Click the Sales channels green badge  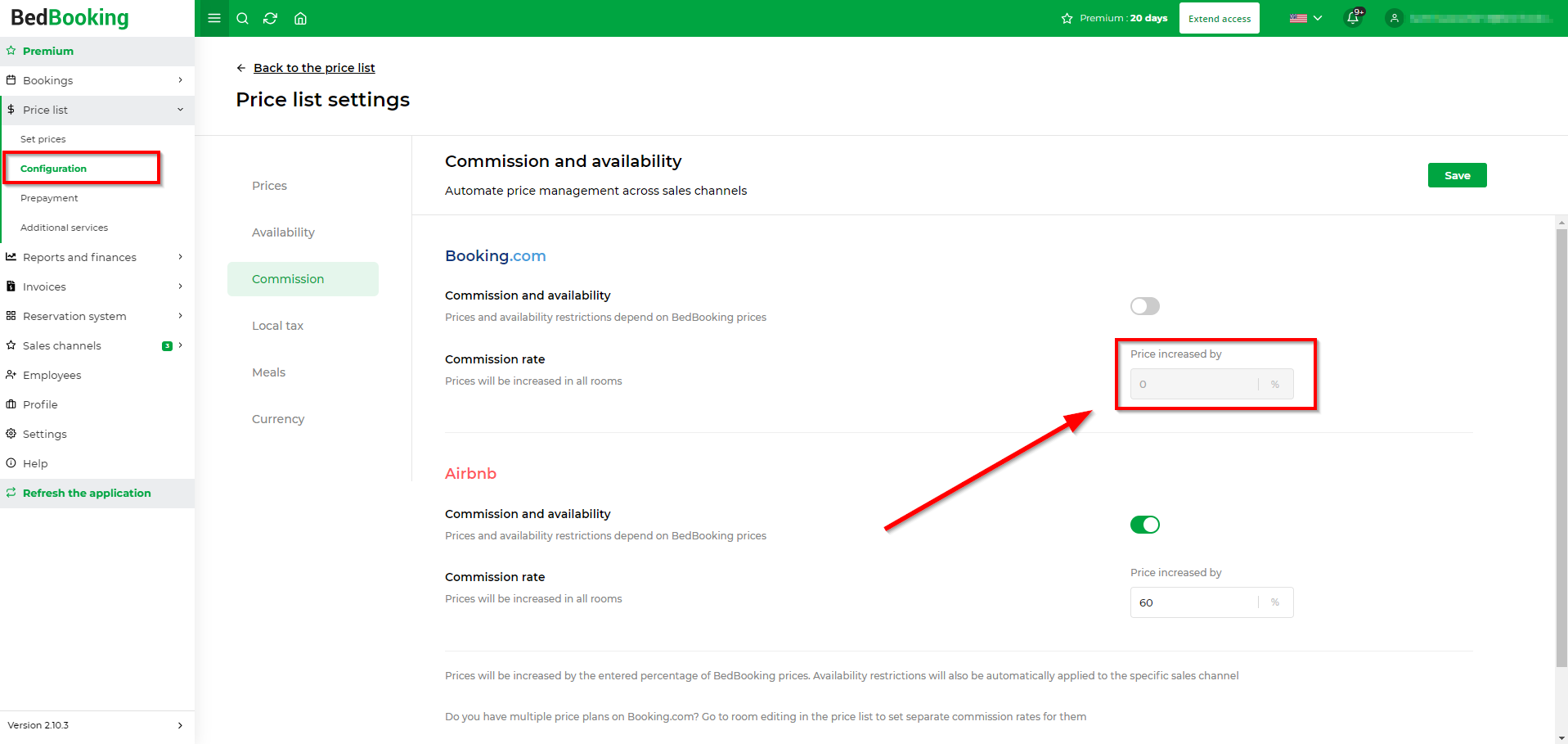click(167, 345)
